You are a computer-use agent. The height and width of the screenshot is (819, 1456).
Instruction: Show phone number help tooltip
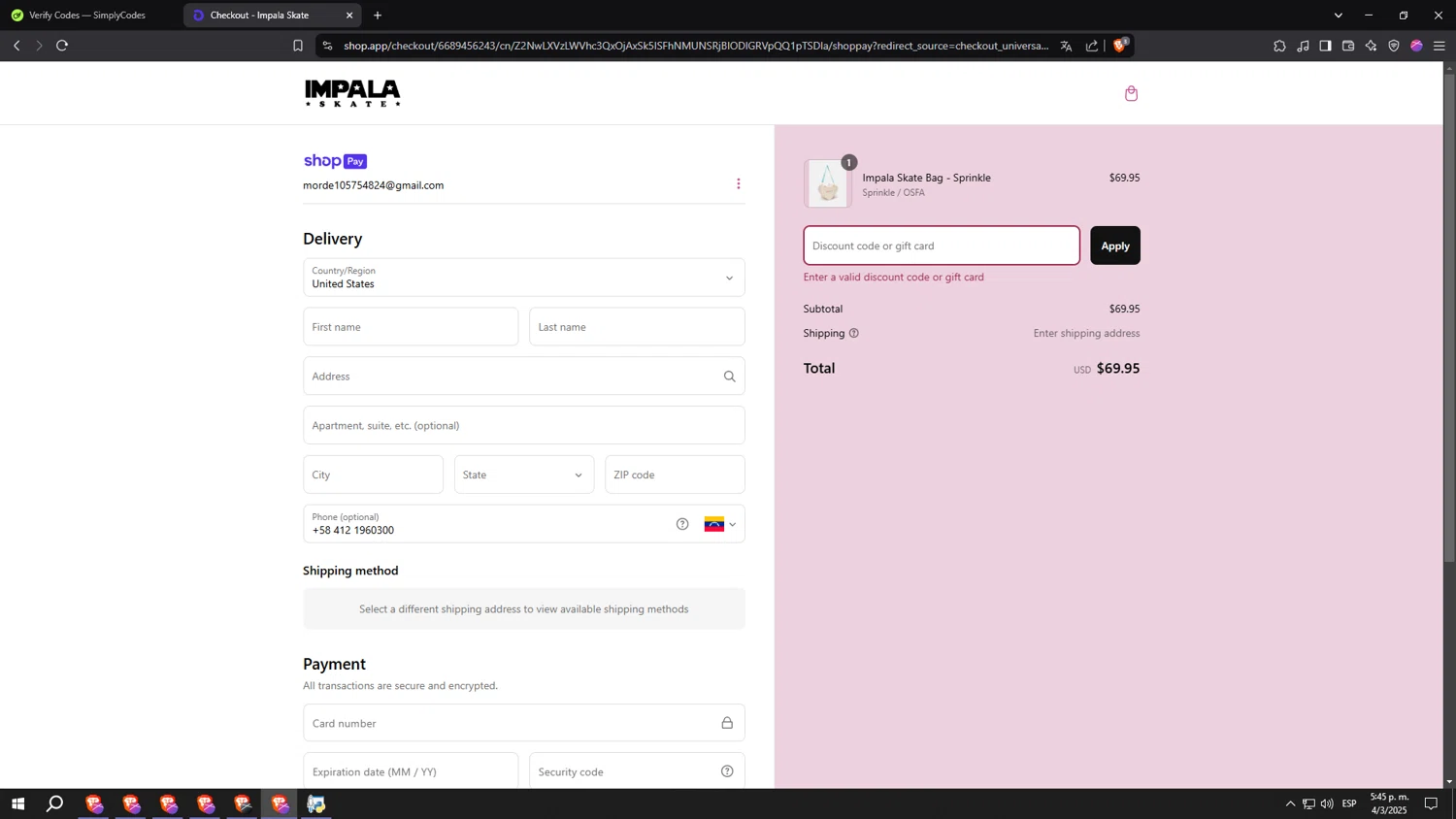tap(682, 524)
